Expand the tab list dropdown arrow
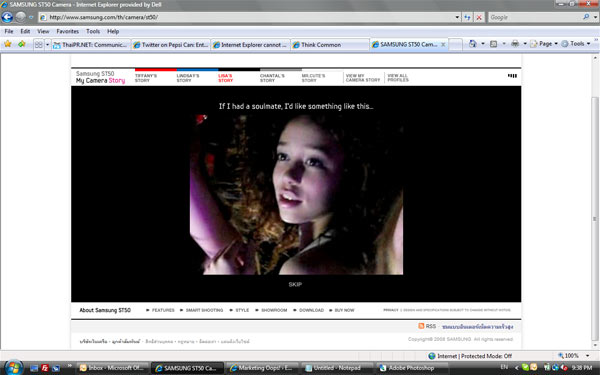Viewport: 600px width, 375px height. click(47, 44)
